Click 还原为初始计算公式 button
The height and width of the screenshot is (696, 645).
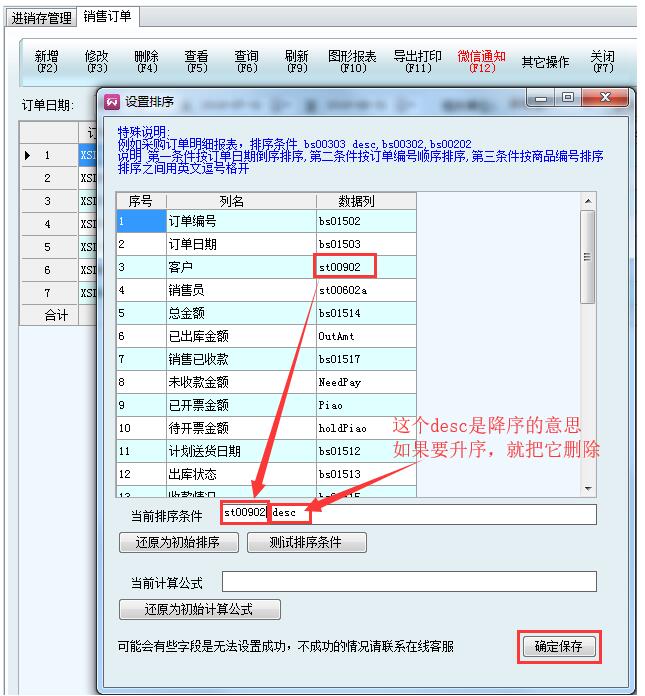199,609
